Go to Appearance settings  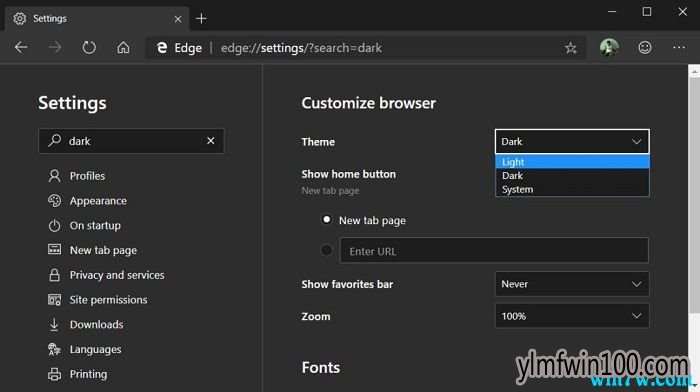(x=98, y=201)
